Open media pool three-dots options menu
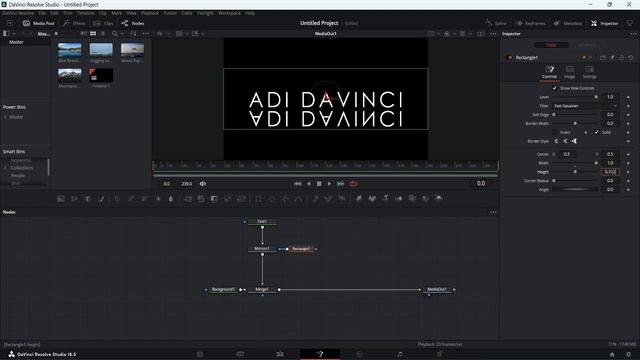The image size is (640, 360). click(146, 34)
